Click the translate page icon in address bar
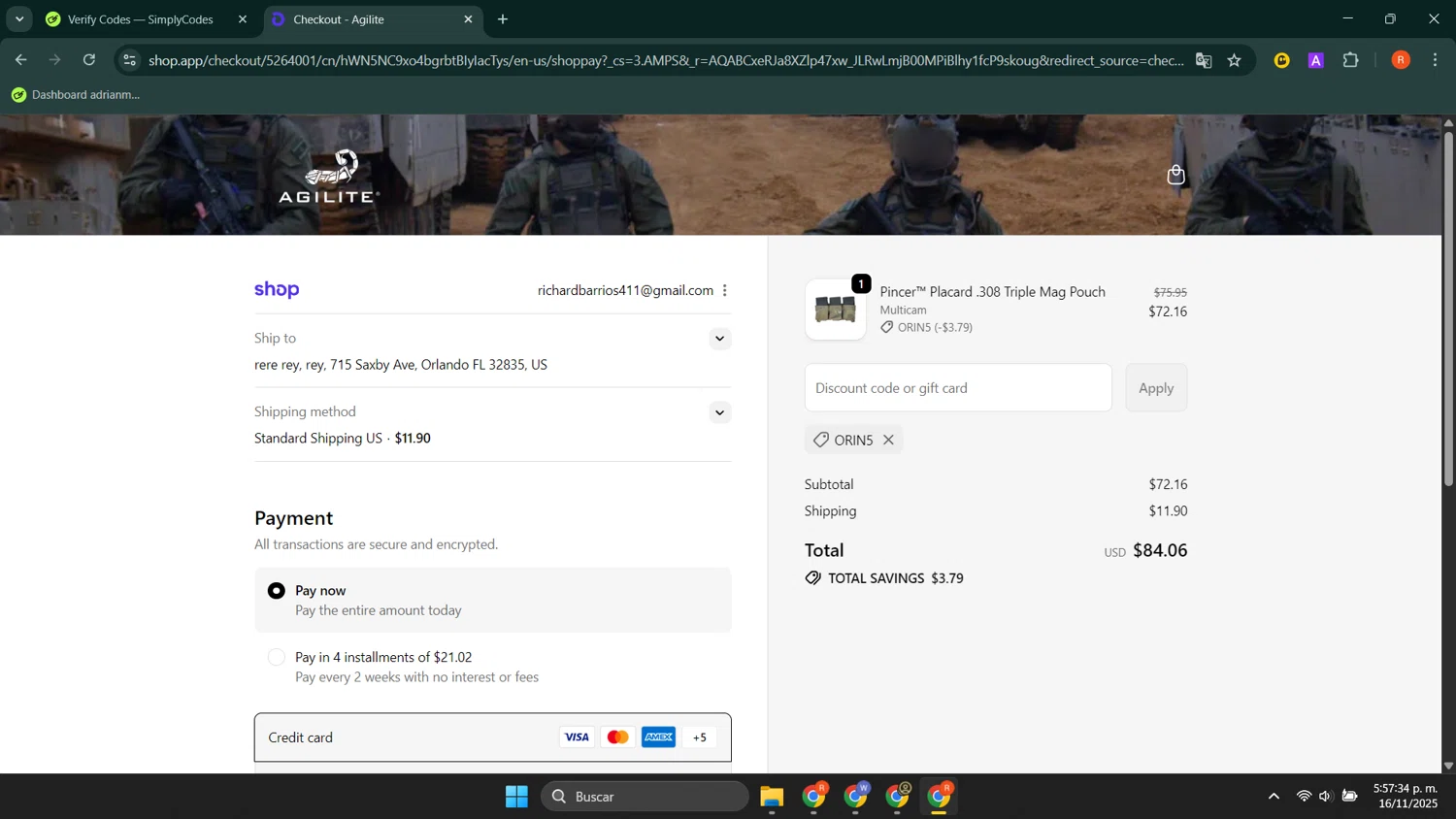Image resolution: width=1456 pixels, height=819 pixels. (x=1204, y=60)
